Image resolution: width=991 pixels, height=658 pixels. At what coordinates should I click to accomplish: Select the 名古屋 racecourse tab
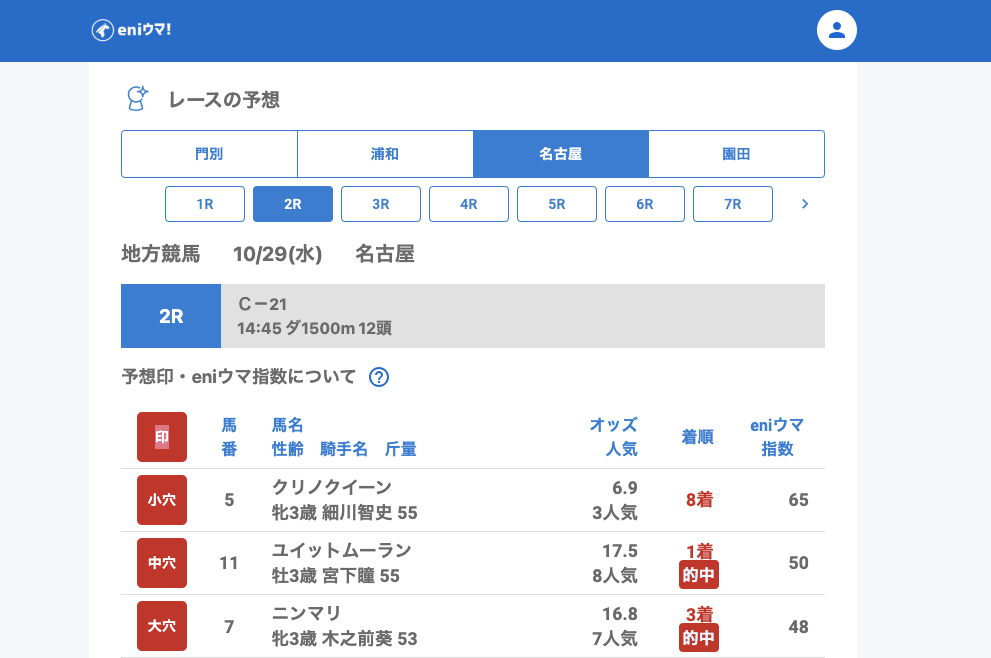(x=561, y=154)
